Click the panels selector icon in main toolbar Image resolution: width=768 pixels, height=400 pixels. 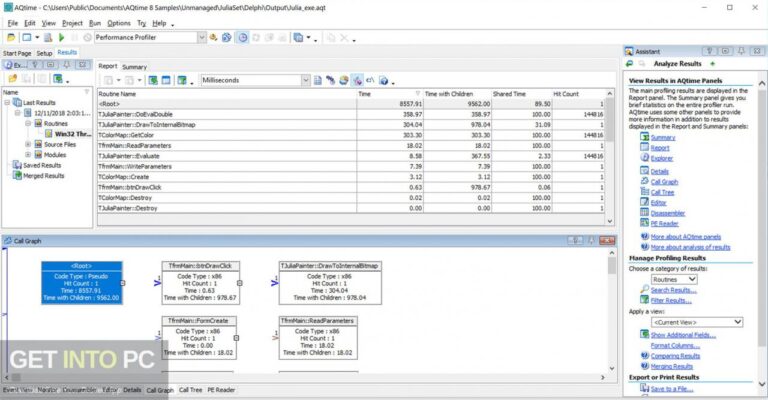tap(298, 37)
